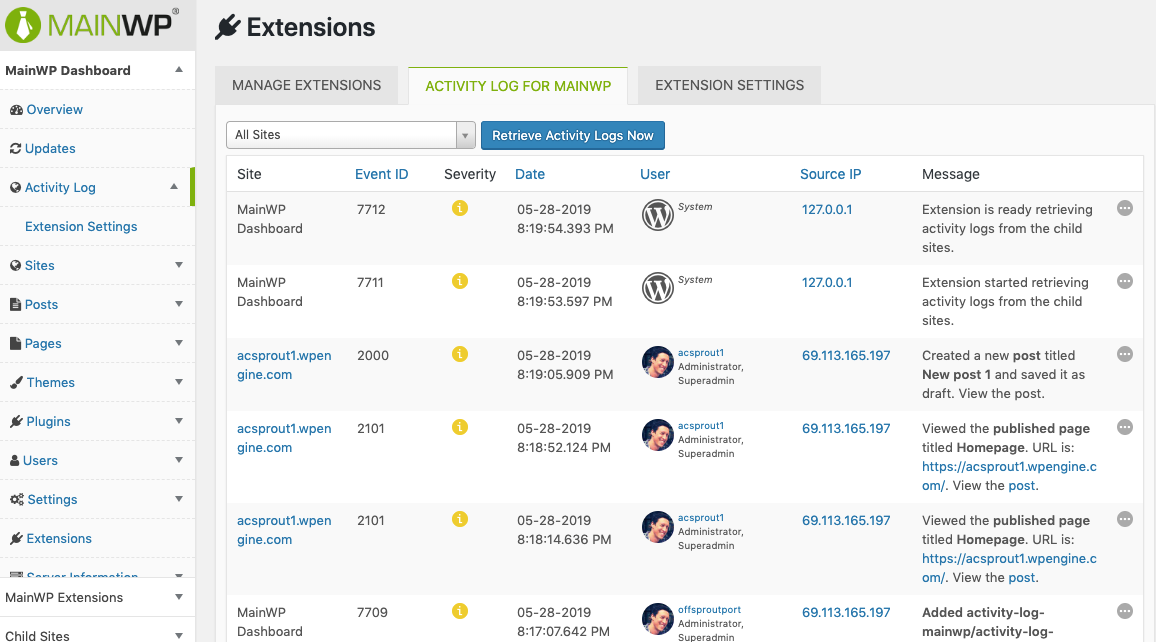1156x642 pixels.
Task: Click the Users person icon
Action: [15, 461]
